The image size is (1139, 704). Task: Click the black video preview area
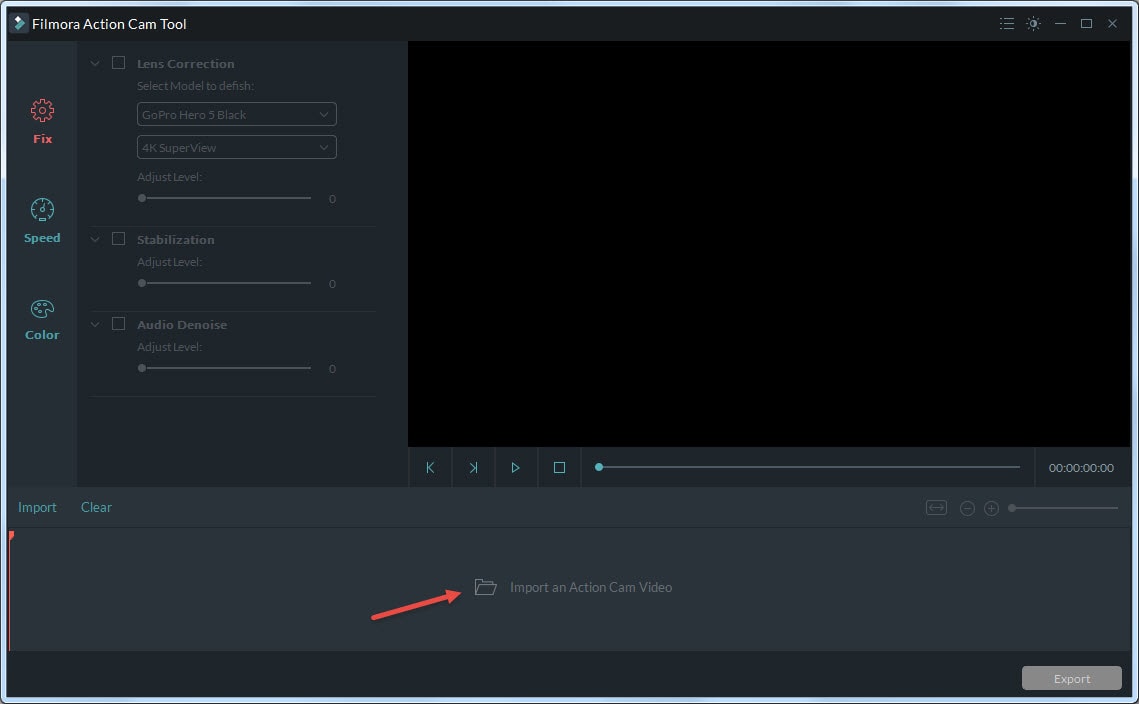pyautogui.click(x=769, y=244)
